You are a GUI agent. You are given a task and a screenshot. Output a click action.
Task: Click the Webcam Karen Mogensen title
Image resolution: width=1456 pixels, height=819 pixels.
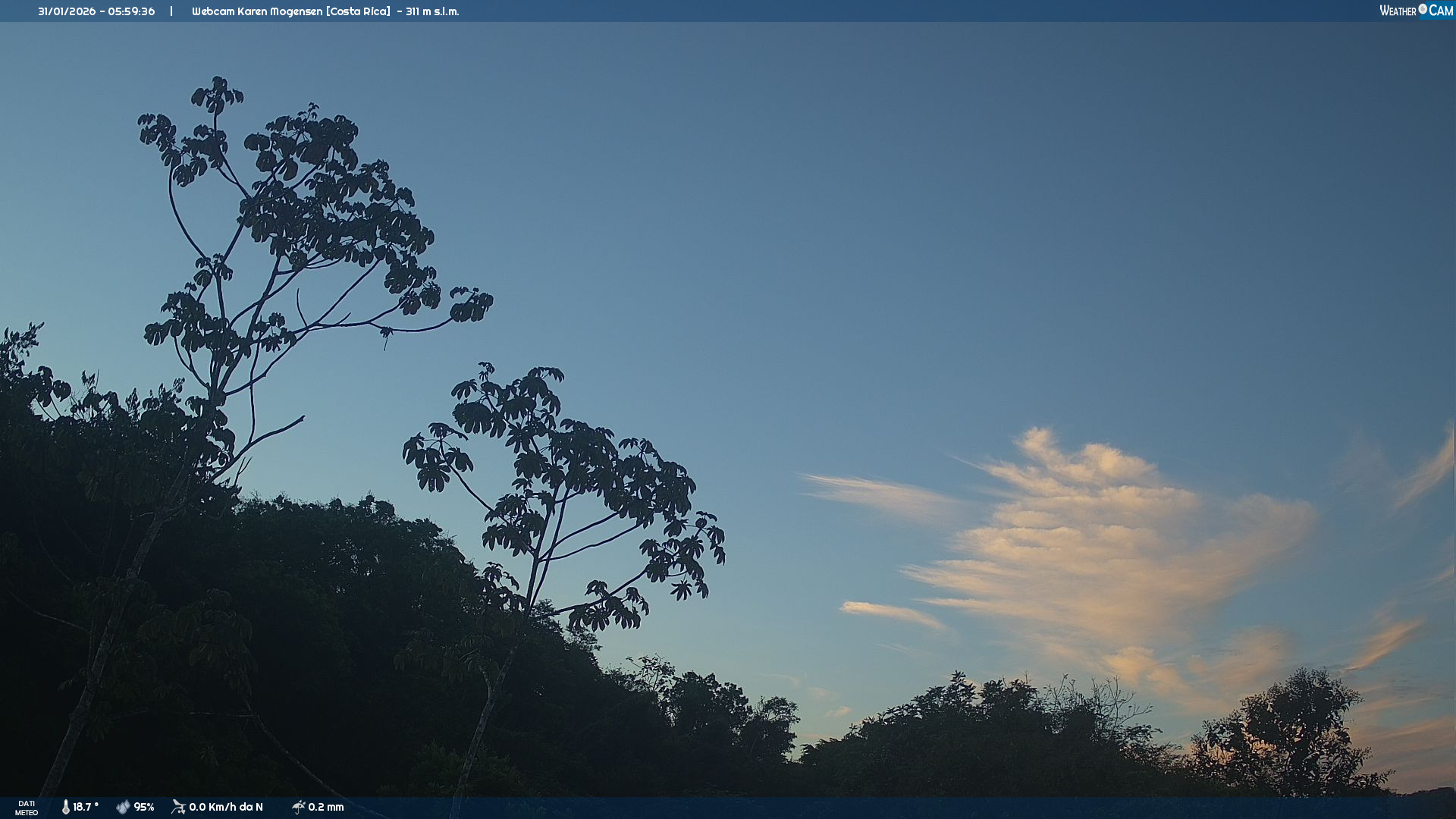coord(256,11)
